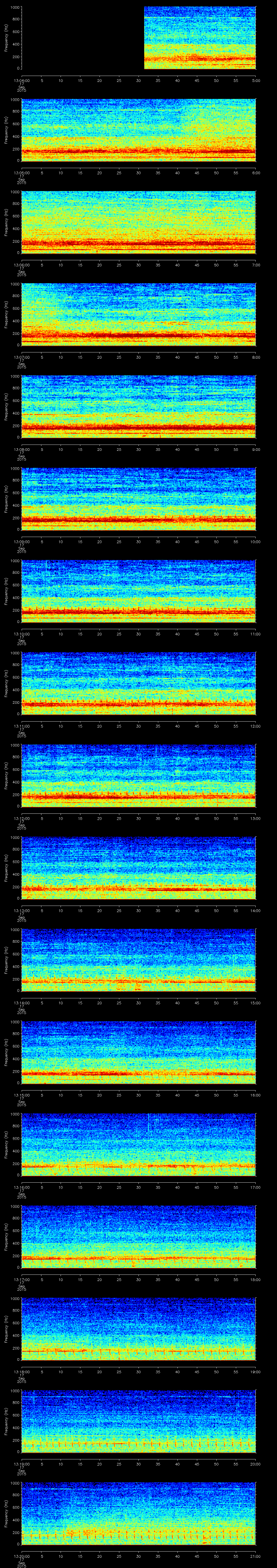Click the 16:00 end time label

pyautogui.click(x=256, y=1095)
